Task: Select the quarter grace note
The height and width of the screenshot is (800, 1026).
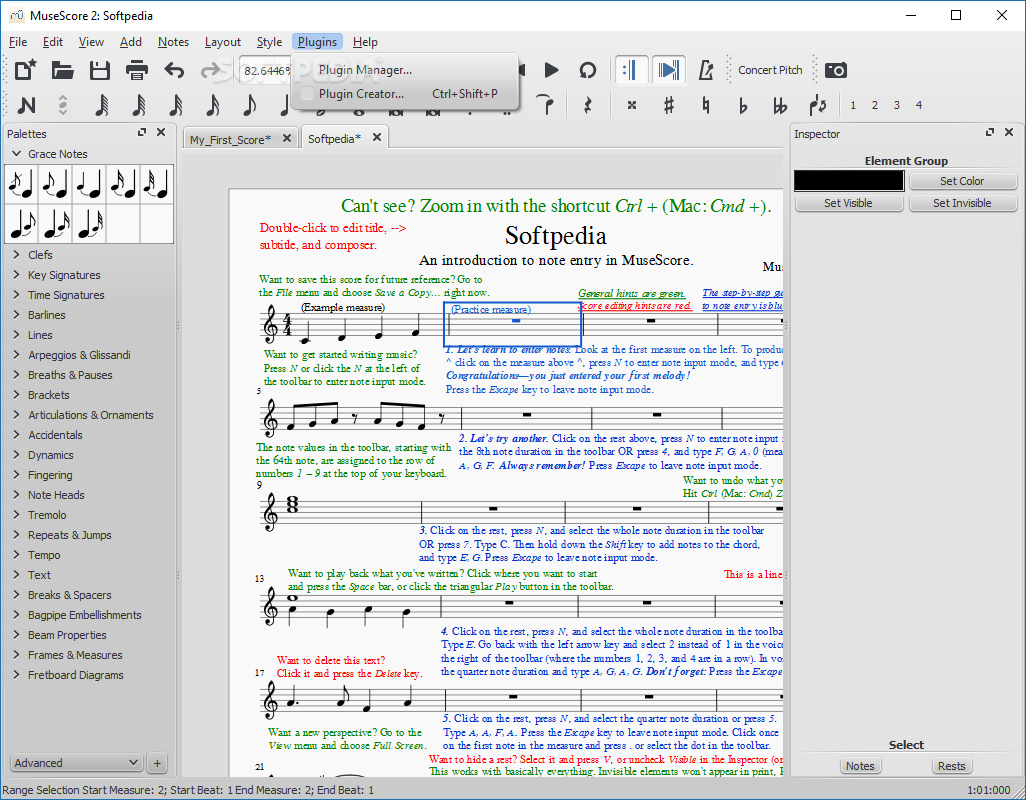Action: (90, 184)
